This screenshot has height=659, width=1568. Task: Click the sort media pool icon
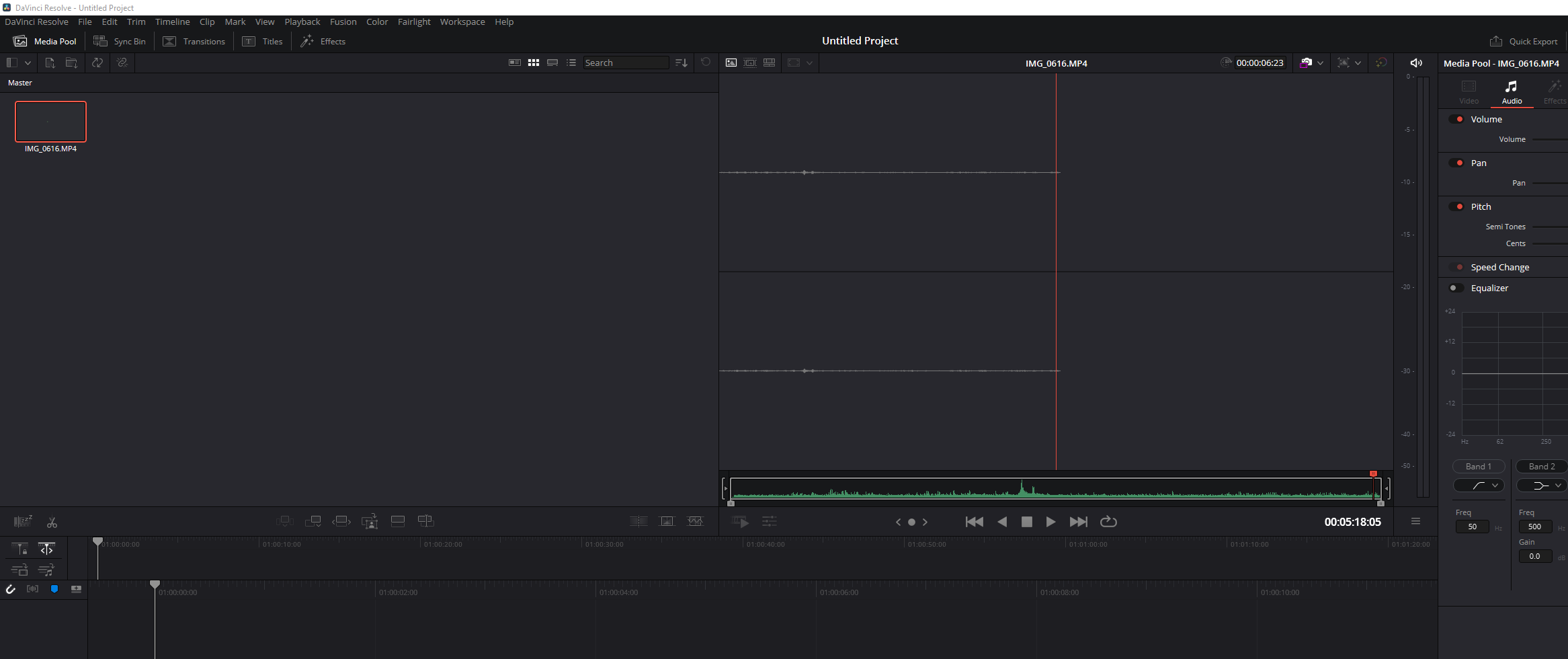pos(681,63)
